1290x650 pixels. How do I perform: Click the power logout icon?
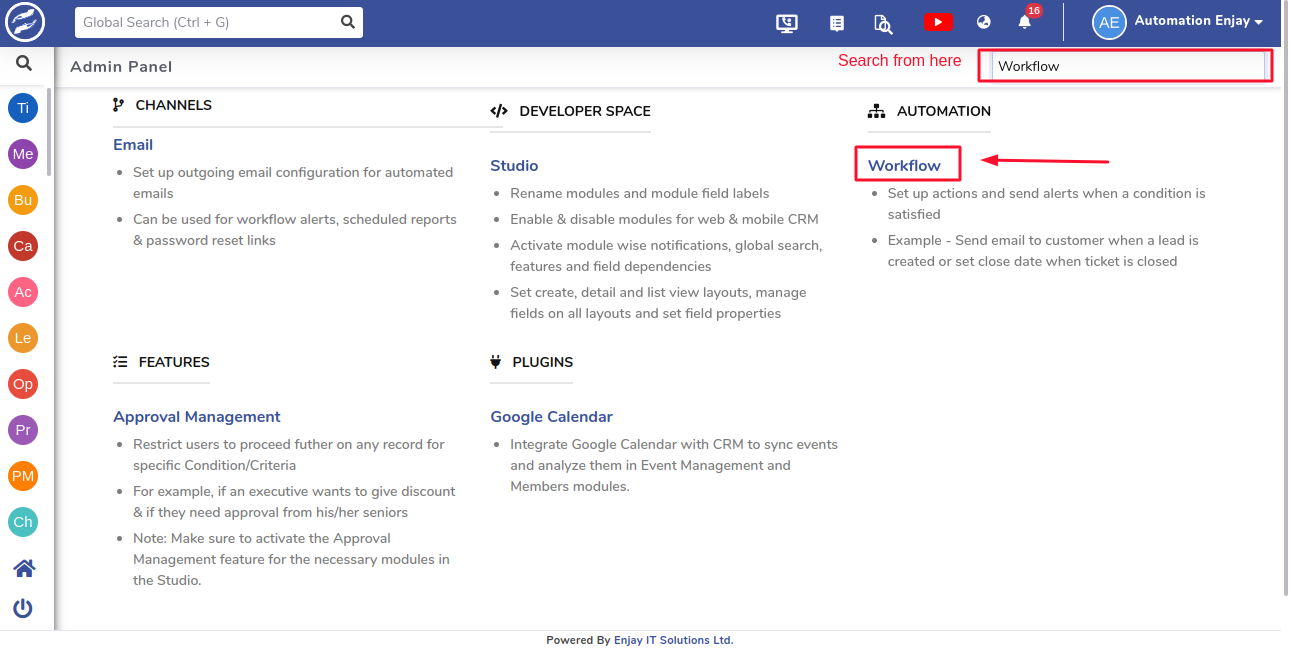tap(23, 608)
